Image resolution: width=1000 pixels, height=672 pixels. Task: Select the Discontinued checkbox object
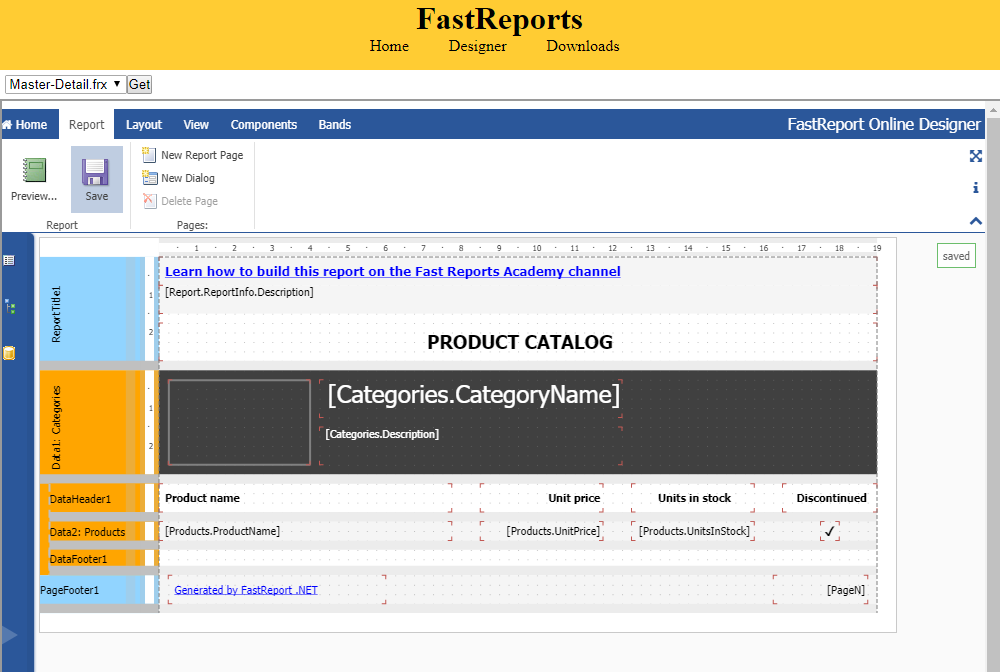[x=829, y=531]
